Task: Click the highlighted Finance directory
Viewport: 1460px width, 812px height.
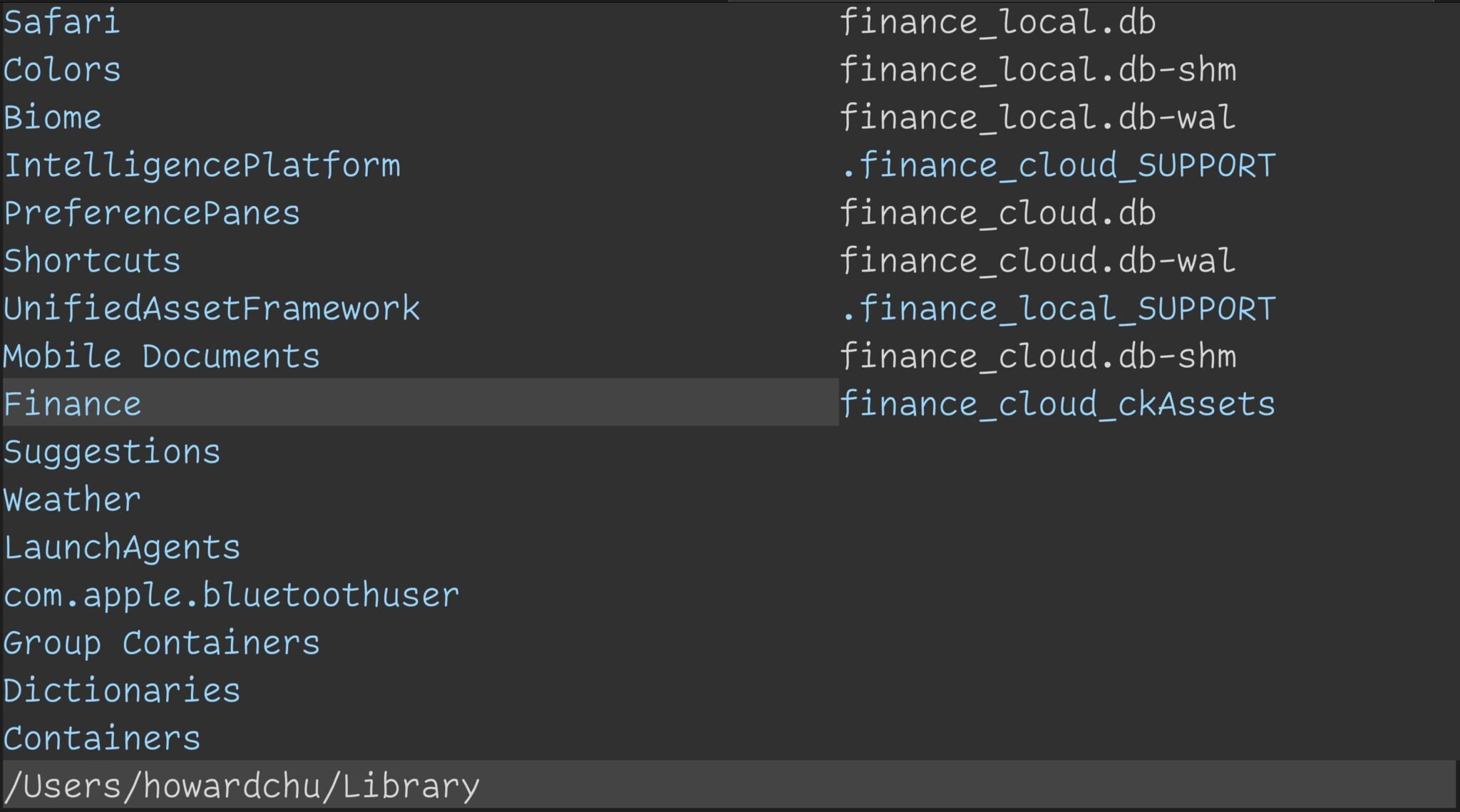Action: pos(72,404)
